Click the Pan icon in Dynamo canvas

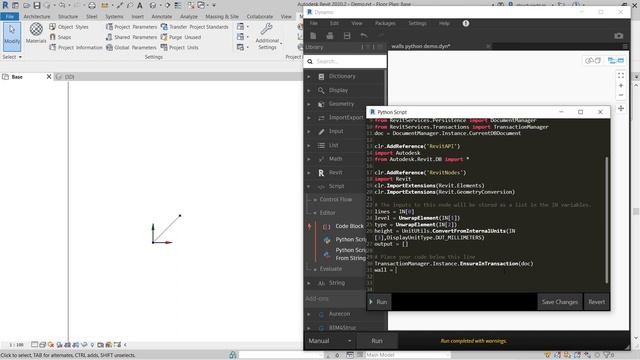621,108
